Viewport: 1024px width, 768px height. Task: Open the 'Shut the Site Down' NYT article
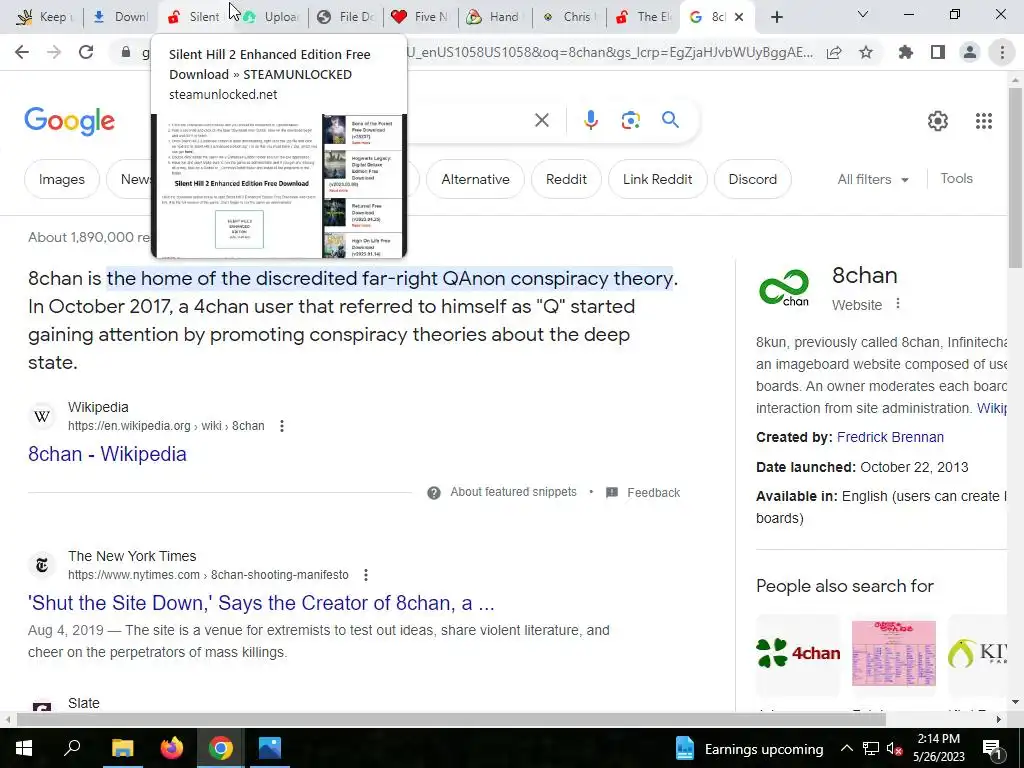click(261, 603)
